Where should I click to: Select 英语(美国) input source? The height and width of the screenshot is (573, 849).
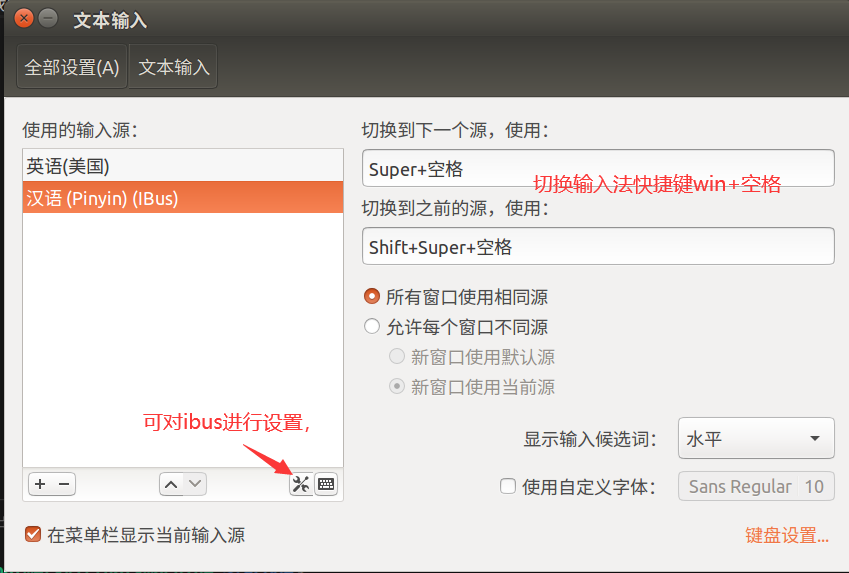(183, 166)
